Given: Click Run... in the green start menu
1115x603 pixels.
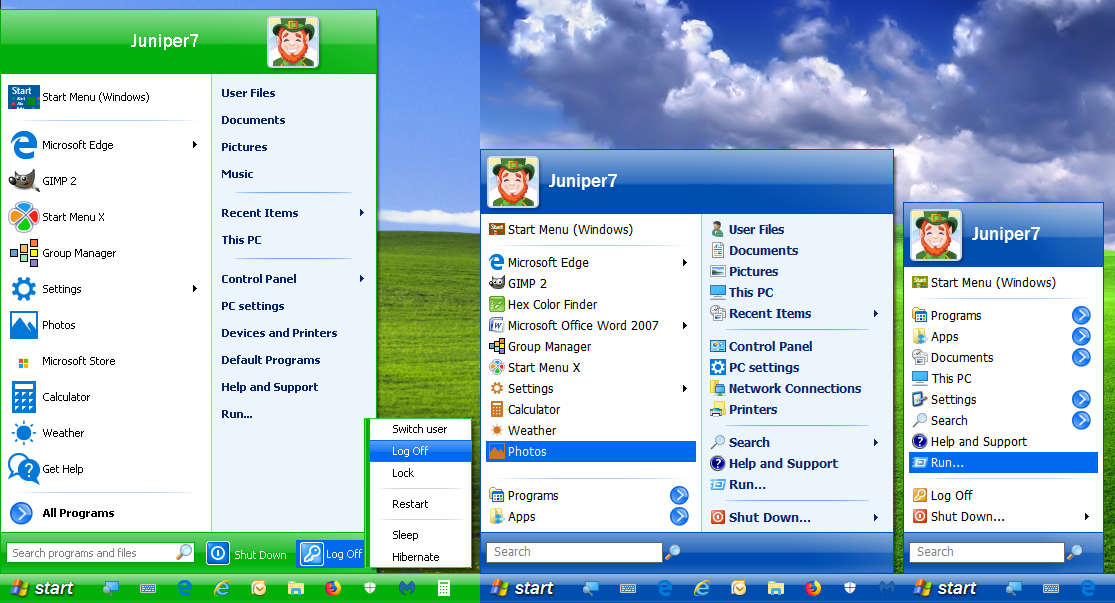Looking at the screenshot, I should click(237, 414).
